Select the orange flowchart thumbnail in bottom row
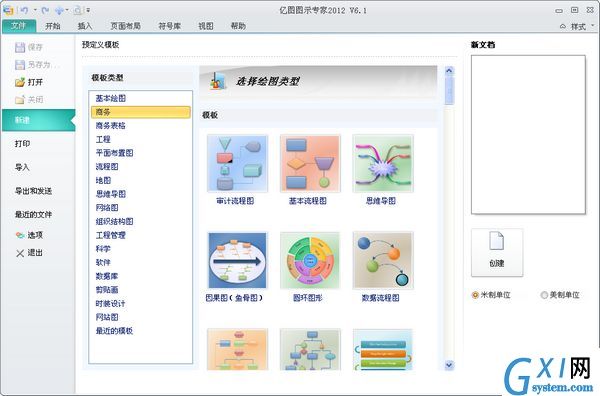The width and height of the screenshot is (600, 396). [237, 349]
